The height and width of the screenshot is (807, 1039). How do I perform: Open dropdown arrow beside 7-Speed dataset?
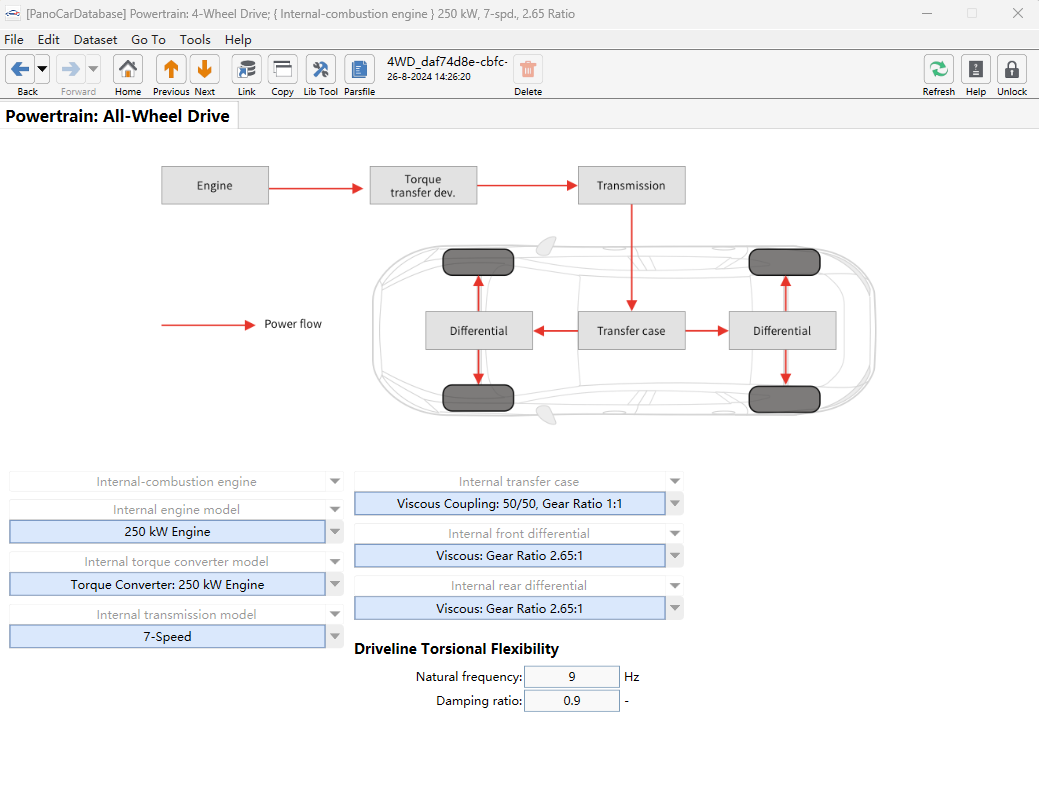(335, 636)
